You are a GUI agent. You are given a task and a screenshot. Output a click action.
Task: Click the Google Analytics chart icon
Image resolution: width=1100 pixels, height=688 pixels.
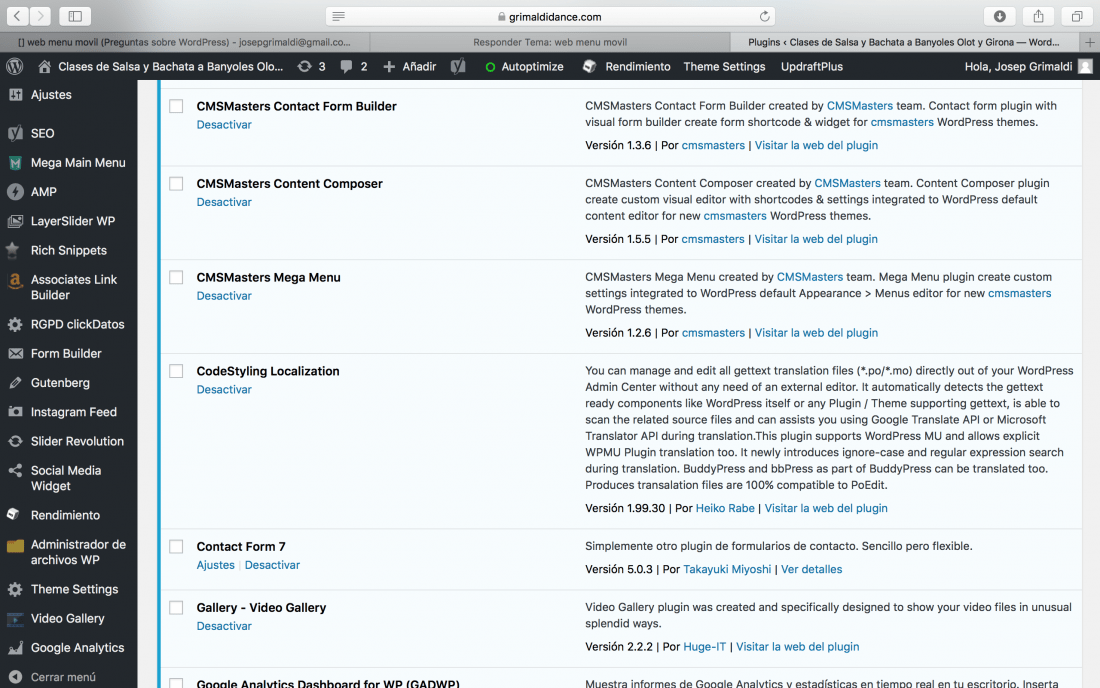coord(15,648)
